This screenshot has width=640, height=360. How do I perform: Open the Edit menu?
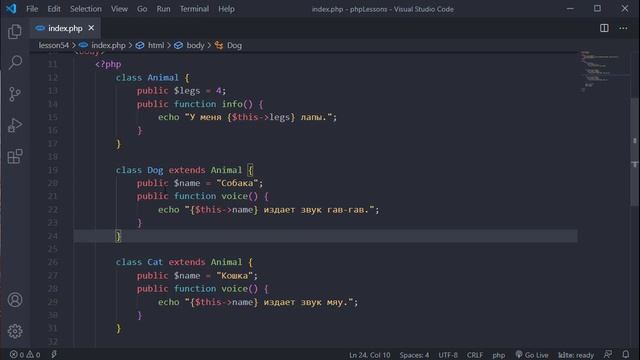coord(54,9)
